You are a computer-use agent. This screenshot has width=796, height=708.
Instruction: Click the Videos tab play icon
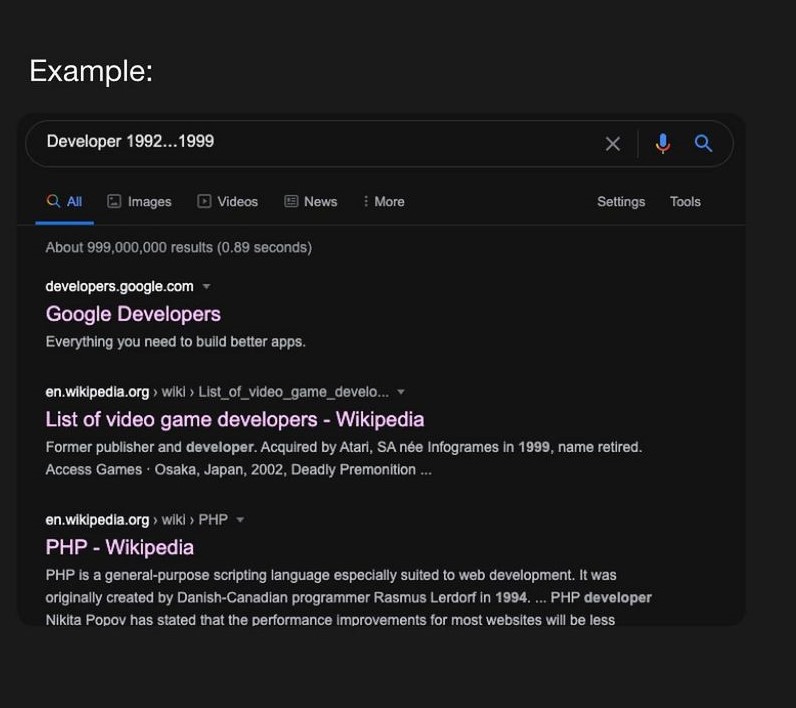[x=204, y=201]
